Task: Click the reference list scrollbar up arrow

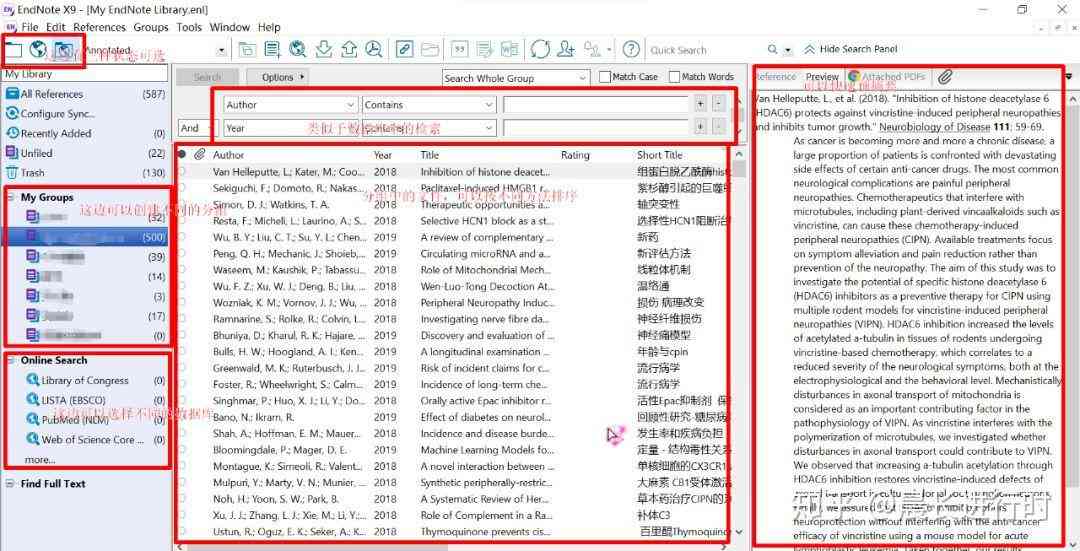Action: 740,155
